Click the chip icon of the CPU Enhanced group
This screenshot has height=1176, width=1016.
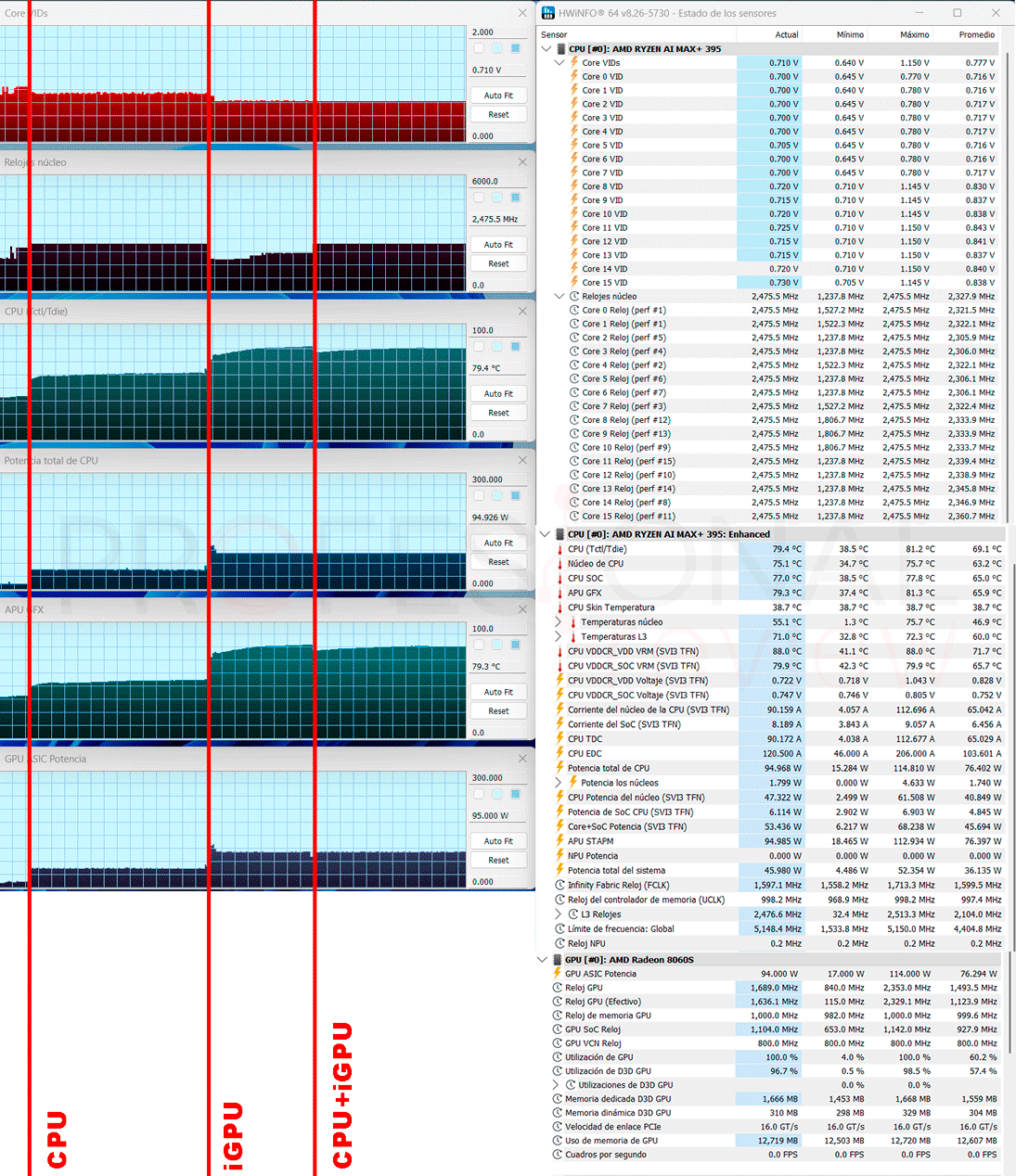click(559, 534)
